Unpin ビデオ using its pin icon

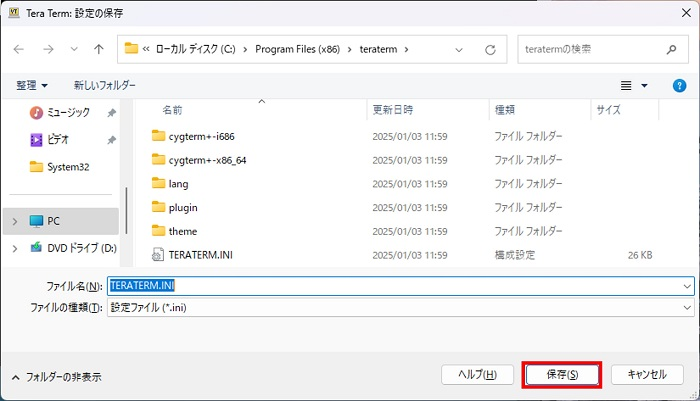(111, 140)
